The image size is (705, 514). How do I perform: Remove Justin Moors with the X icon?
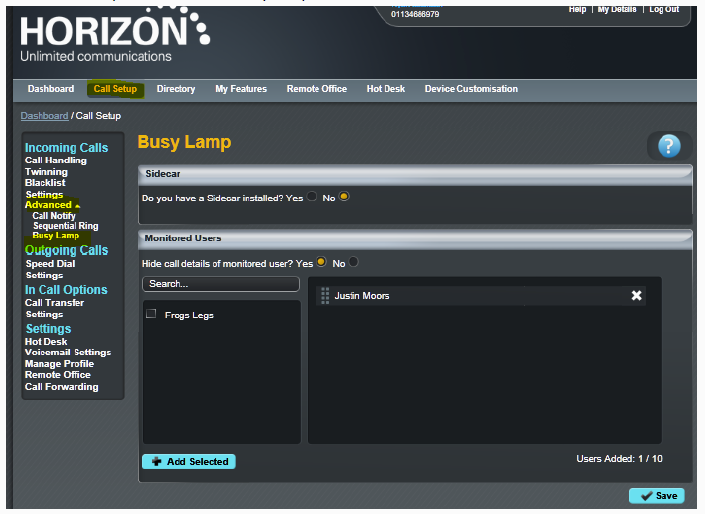(x=636, y=295)
